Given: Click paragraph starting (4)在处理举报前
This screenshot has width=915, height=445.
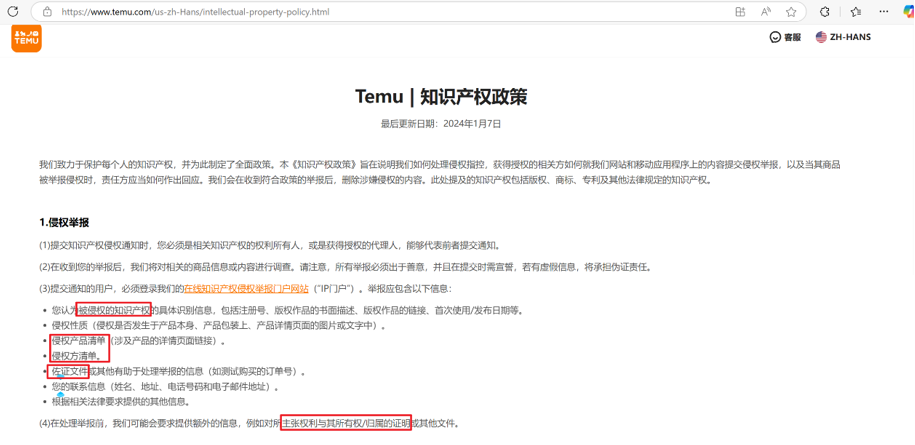Looking at the screenshot, I should 249,423.
